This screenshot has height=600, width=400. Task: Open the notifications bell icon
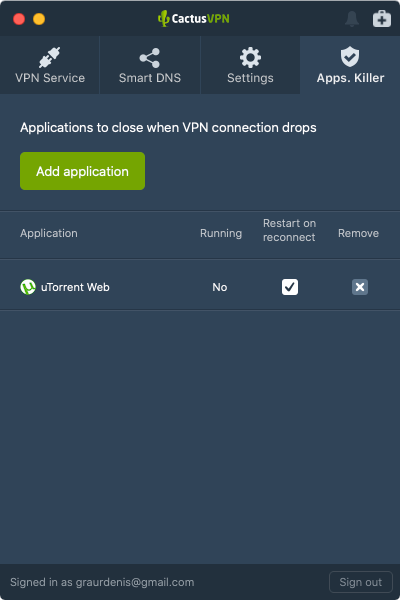(352, 19)
